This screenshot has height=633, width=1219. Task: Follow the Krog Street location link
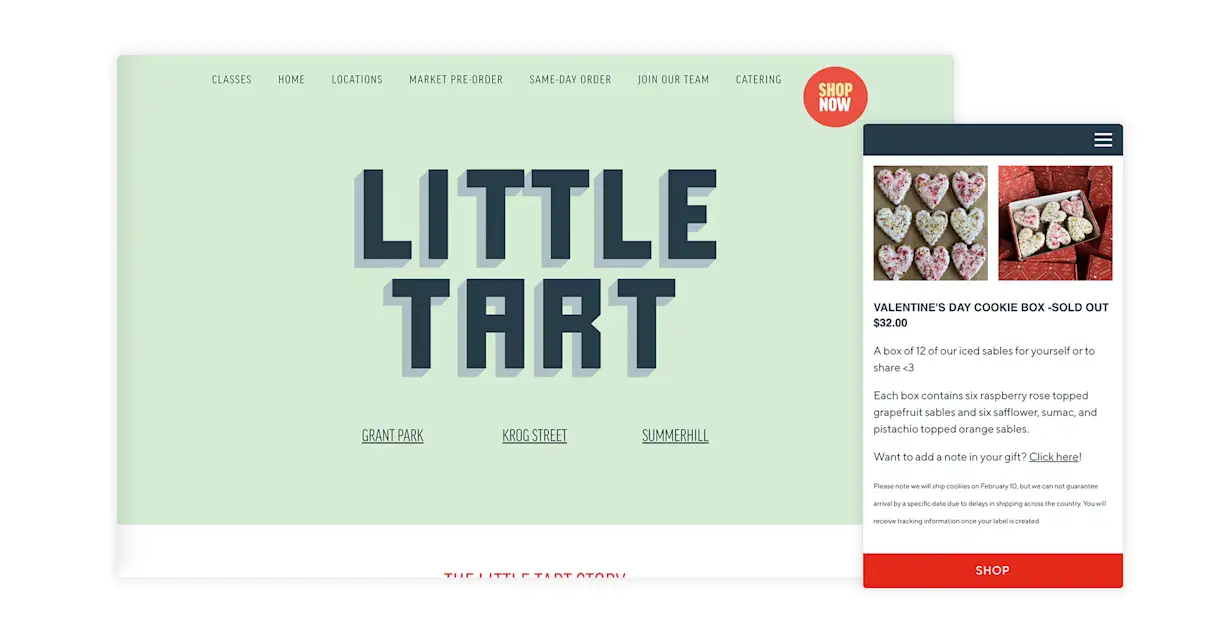[x=535, y=436]
